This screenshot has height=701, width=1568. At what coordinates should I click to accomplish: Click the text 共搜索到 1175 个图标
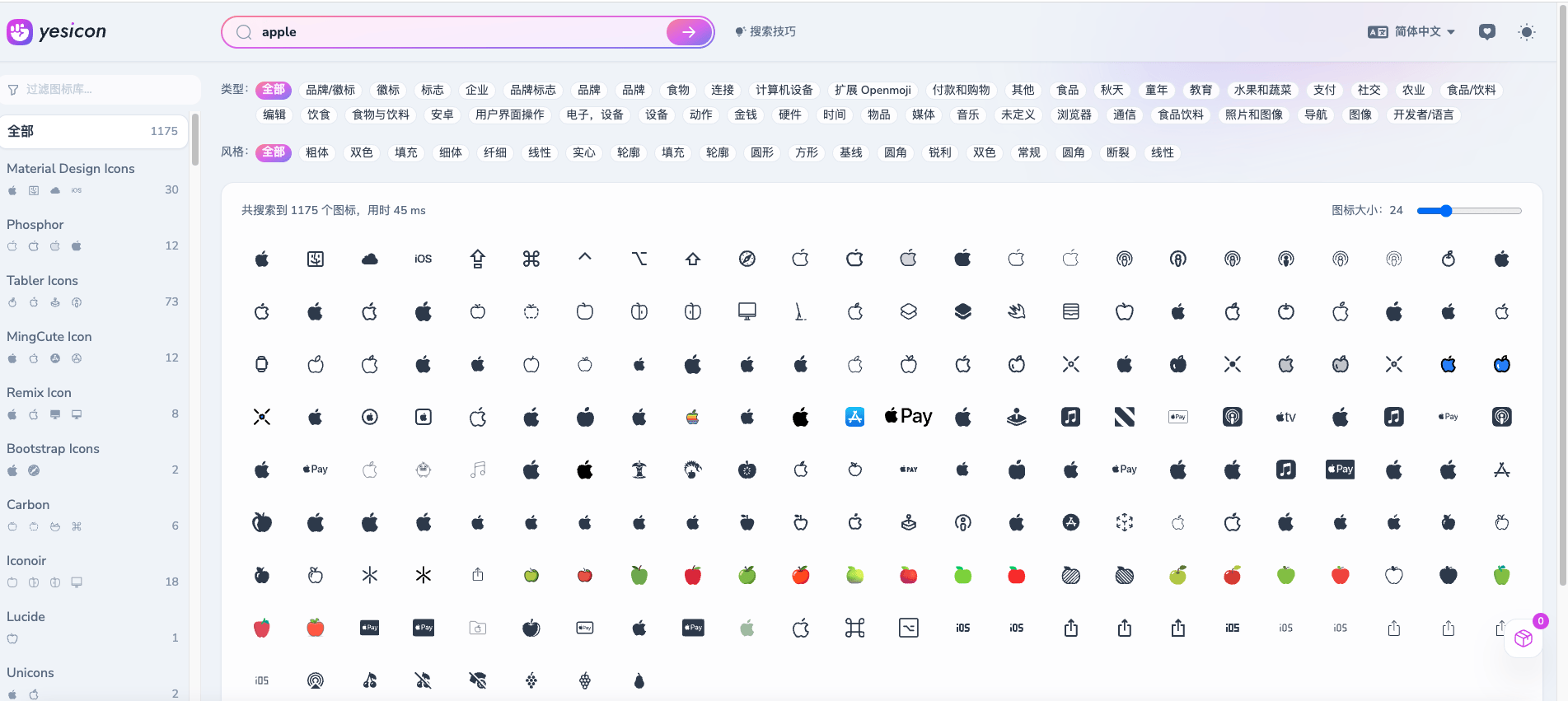tap(299, 210)
